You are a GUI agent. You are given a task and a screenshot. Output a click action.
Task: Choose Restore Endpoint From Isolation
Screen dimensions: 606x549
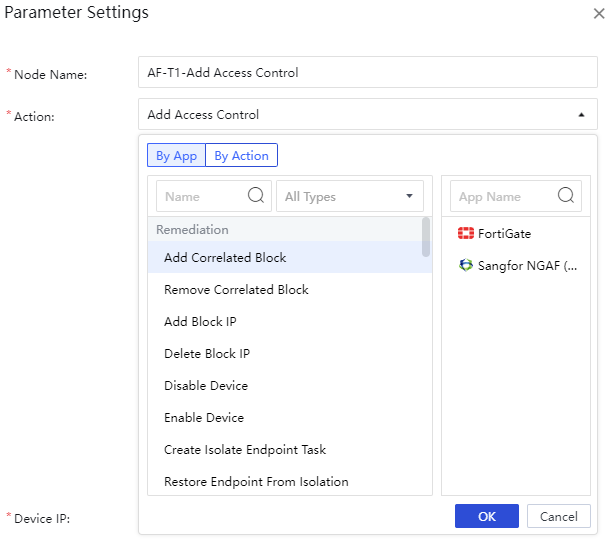(256, 482)
